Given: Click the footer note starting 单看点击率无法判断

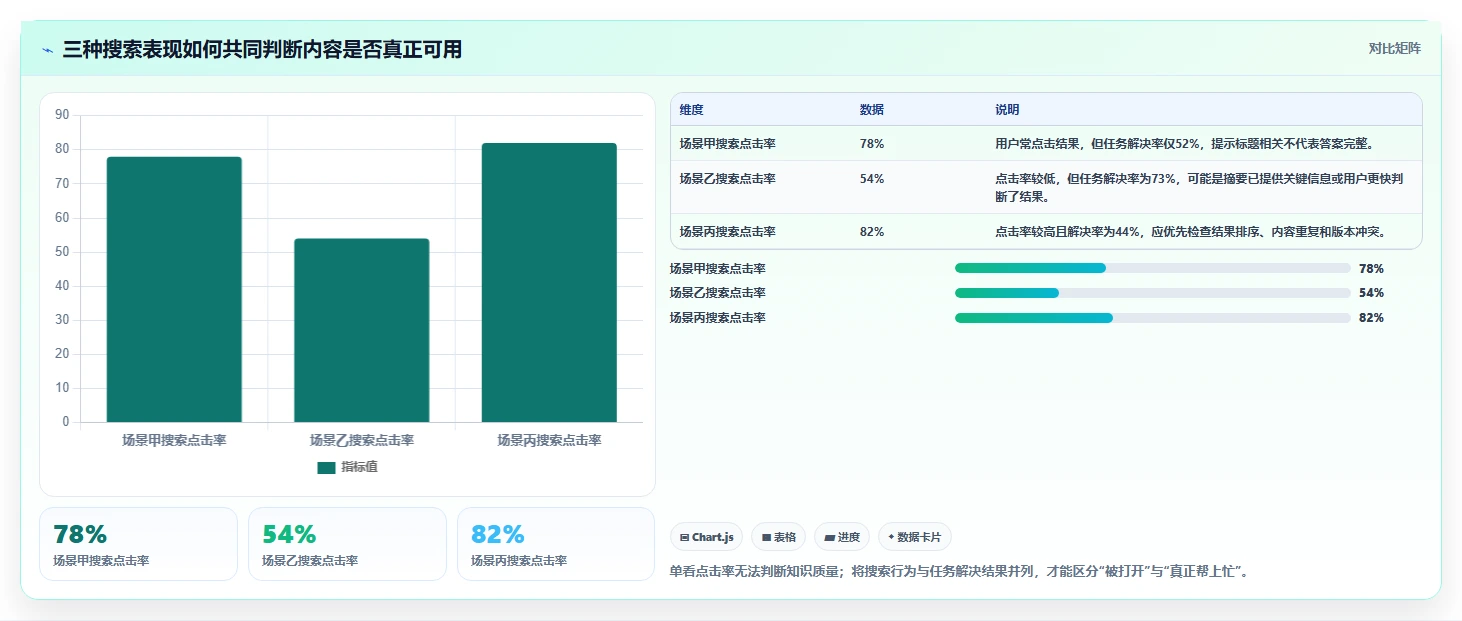Looking at the screenshot, I should 959,572.
